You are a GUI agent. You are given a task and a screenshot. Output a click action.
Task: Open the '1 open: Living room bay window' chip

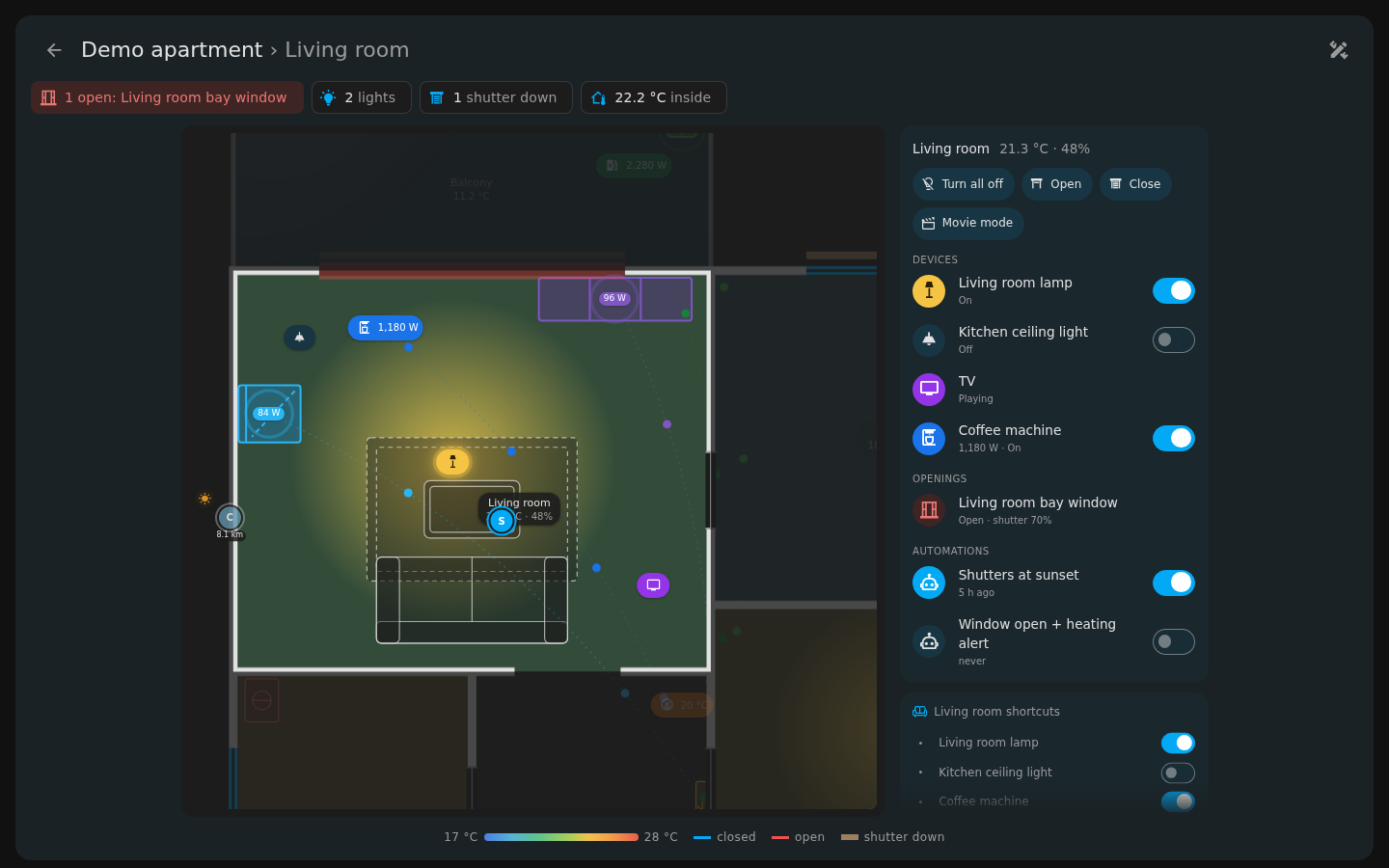pyautogui.click(x=167, y=97)
